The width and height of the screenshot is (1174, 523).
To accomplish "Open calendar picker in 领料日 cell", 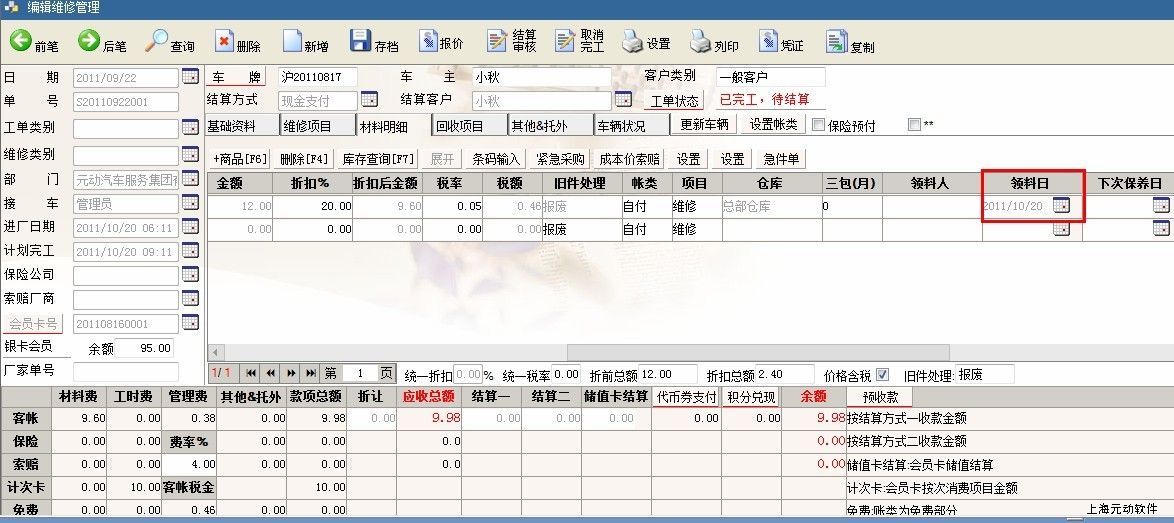I will (1061, 206).
